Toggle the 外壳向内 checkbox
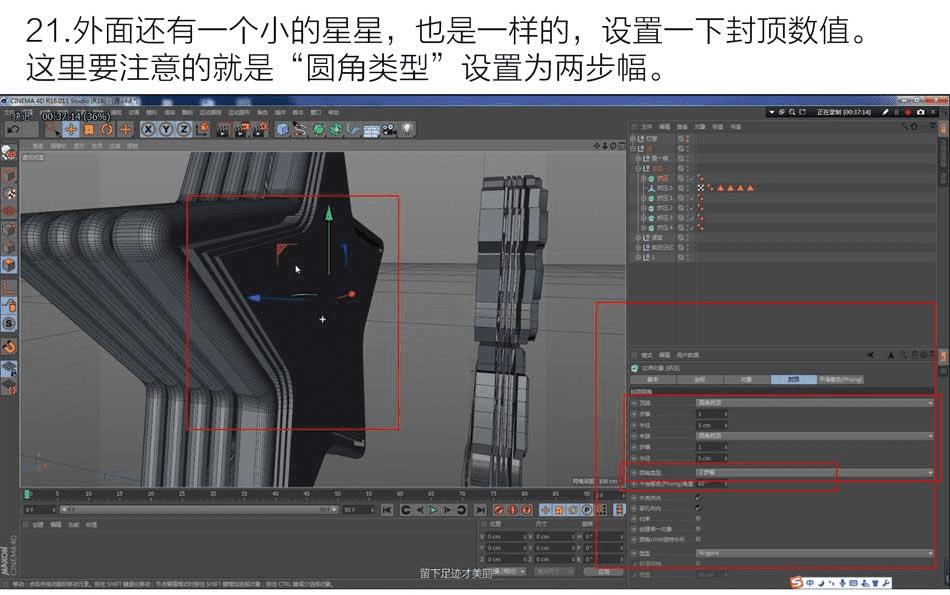Screen dimensions: 950x595 (699, 497)
